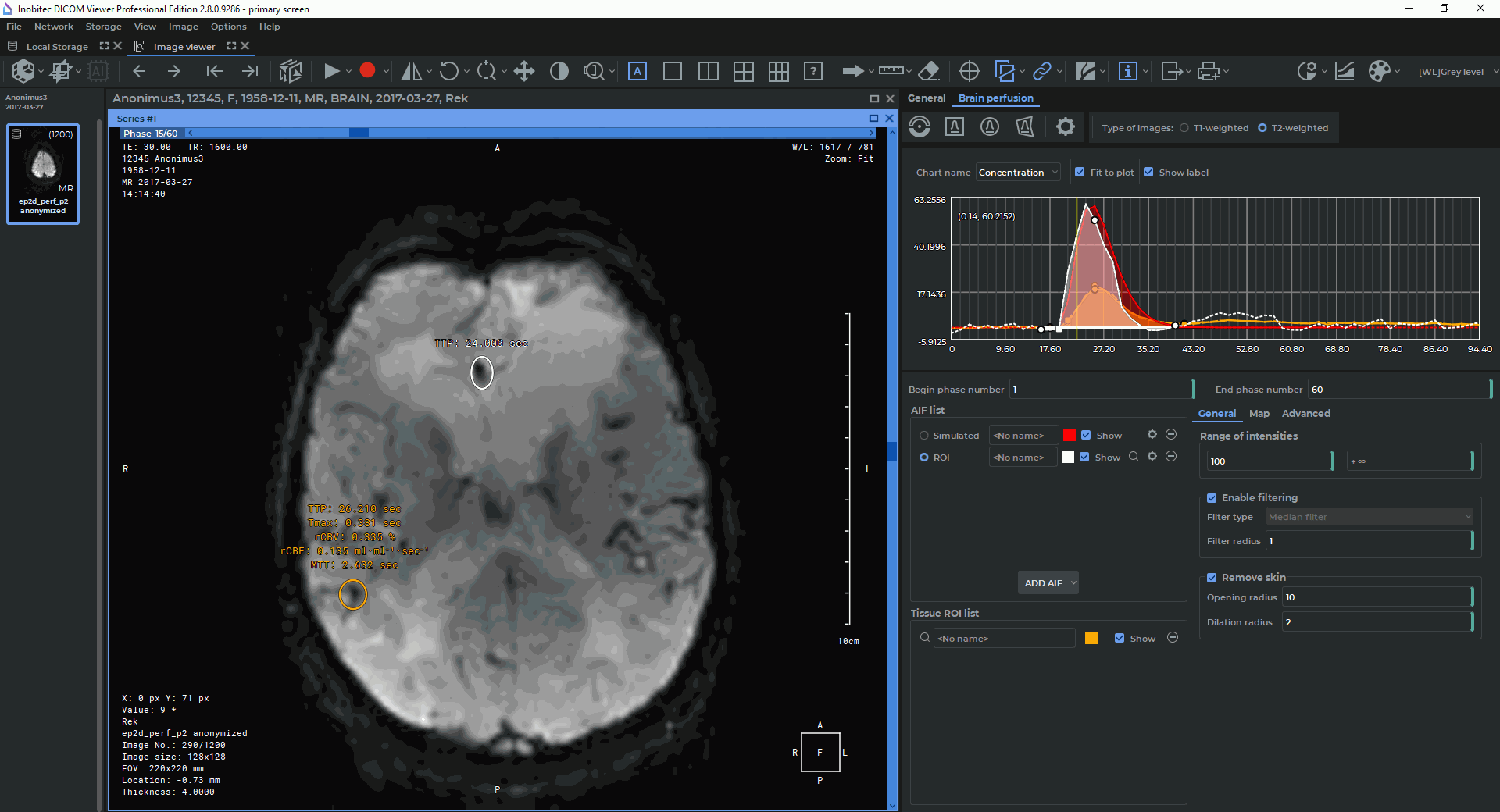Toggle DICOM info overlay icon

pyautogui.click(x=1128, y=71)
